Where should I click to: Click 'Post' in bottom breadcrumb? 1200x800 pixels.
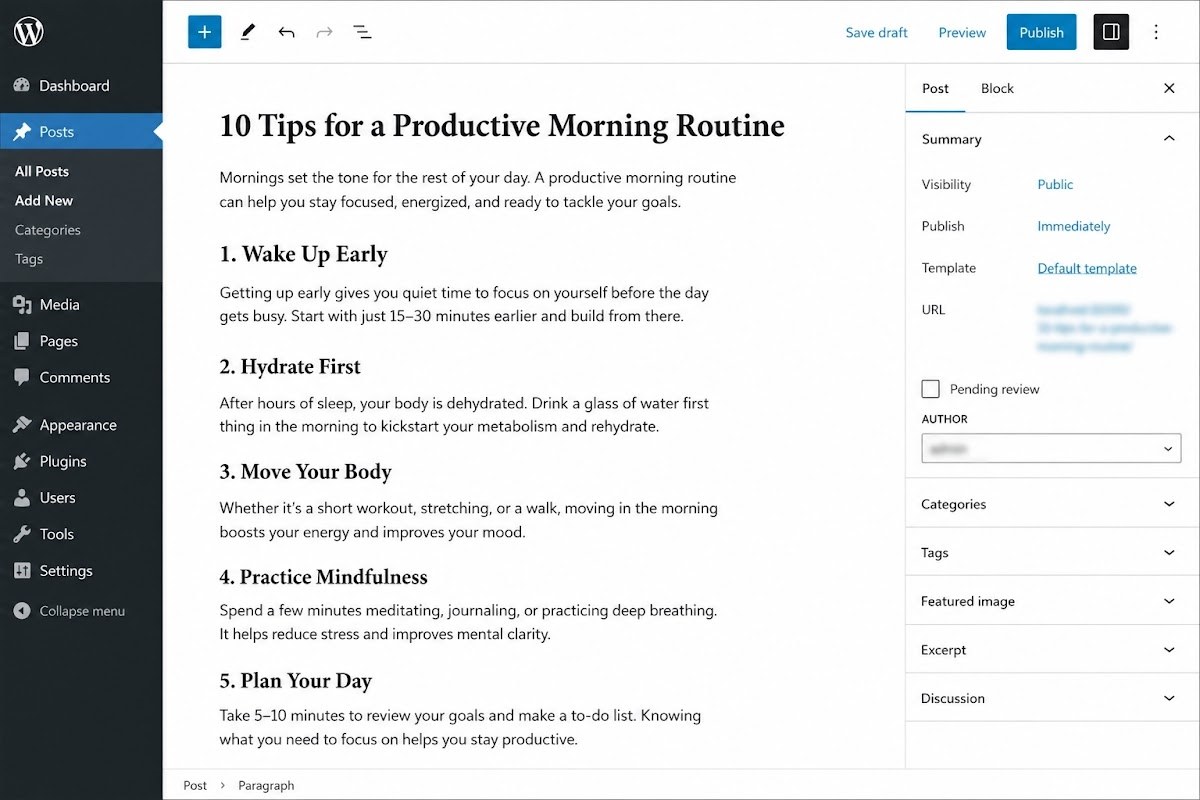[x=195, y=786]
